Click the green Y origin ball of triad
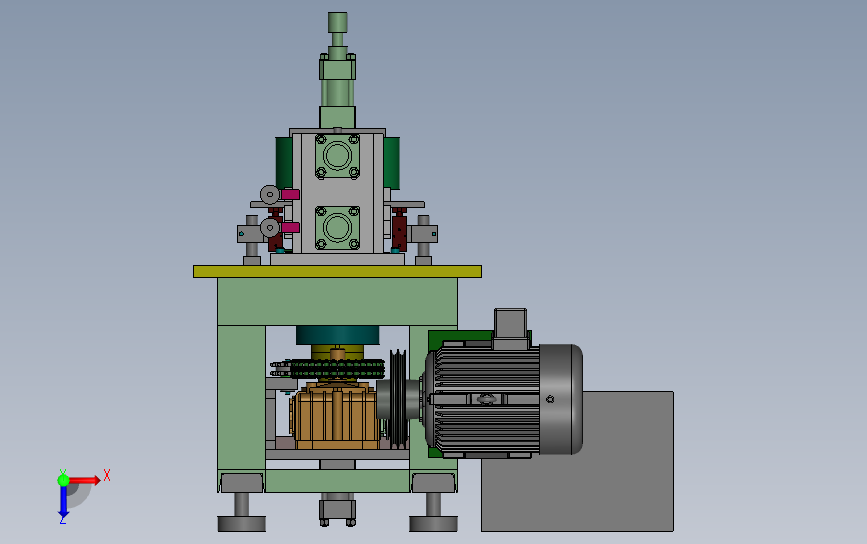 [63, 480]
